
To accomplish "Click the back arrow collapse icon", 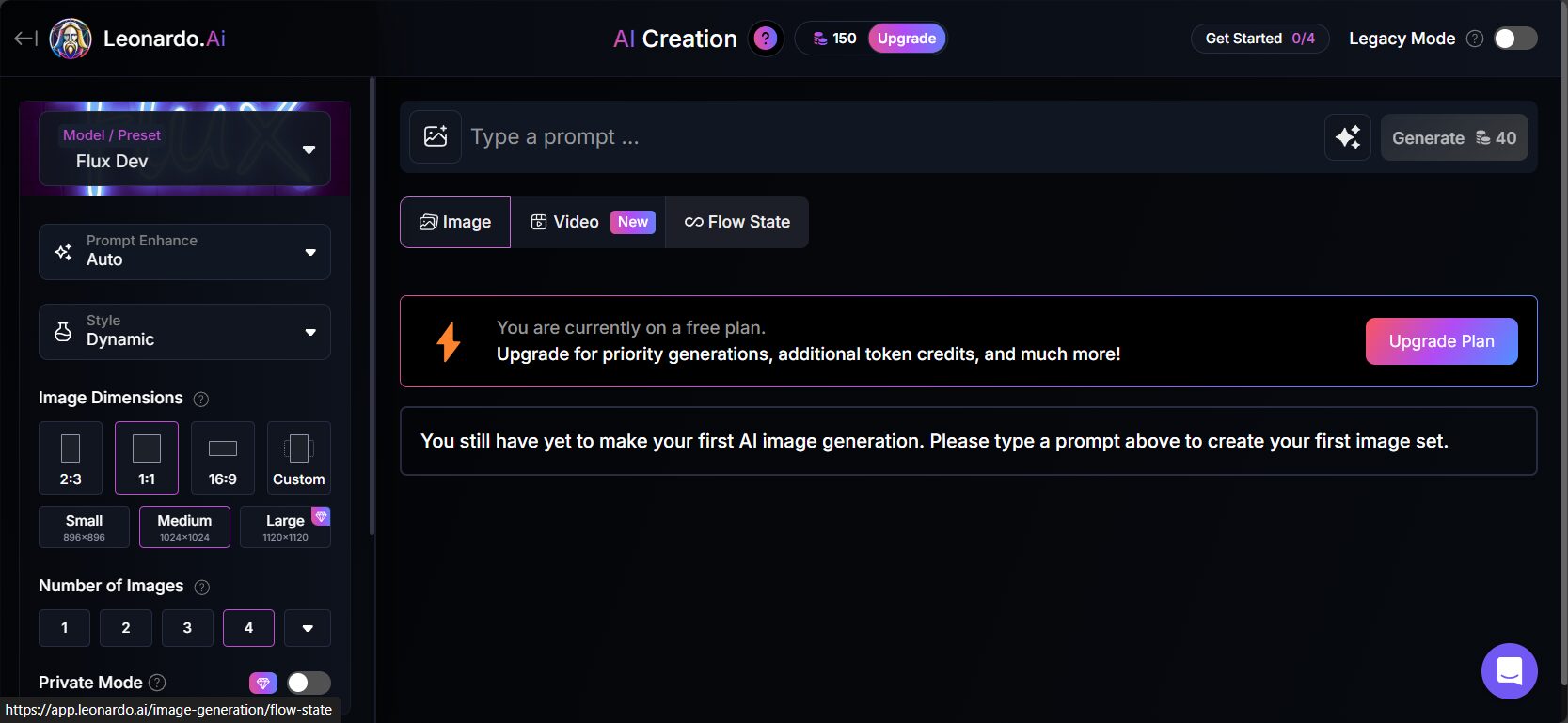I will tap(25, 39).
